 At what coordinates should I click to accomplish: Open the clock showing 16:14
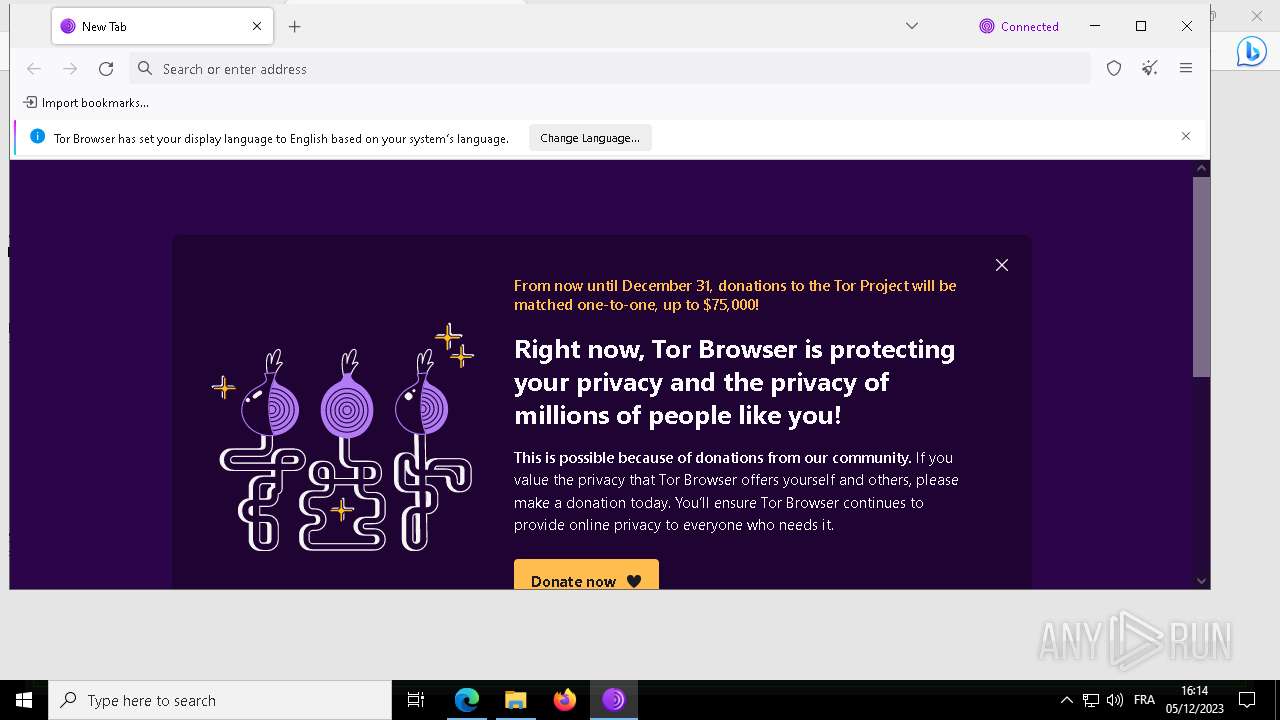point(1195,700)
